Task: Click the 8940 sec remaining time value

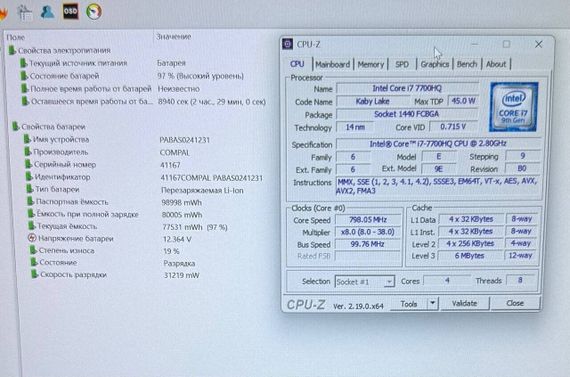Action: pos(212,102)
